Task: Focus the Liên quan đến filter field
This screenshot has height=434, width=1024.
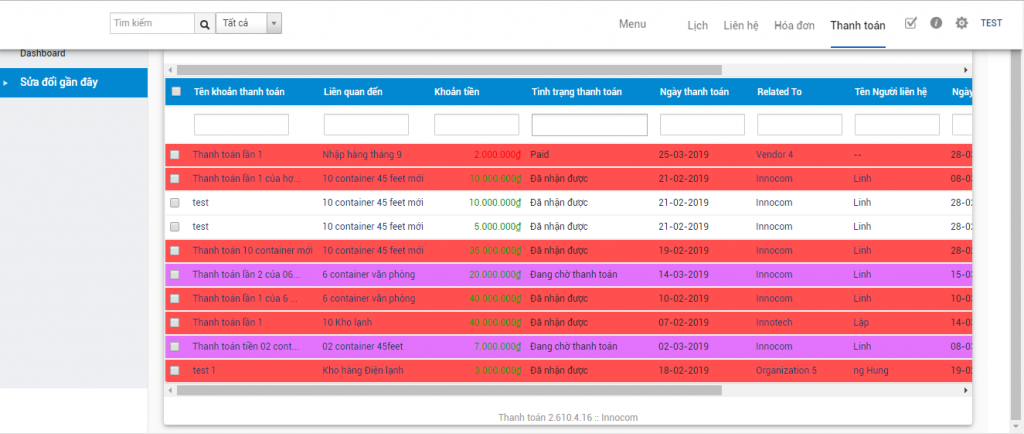Action: (366, 125)
